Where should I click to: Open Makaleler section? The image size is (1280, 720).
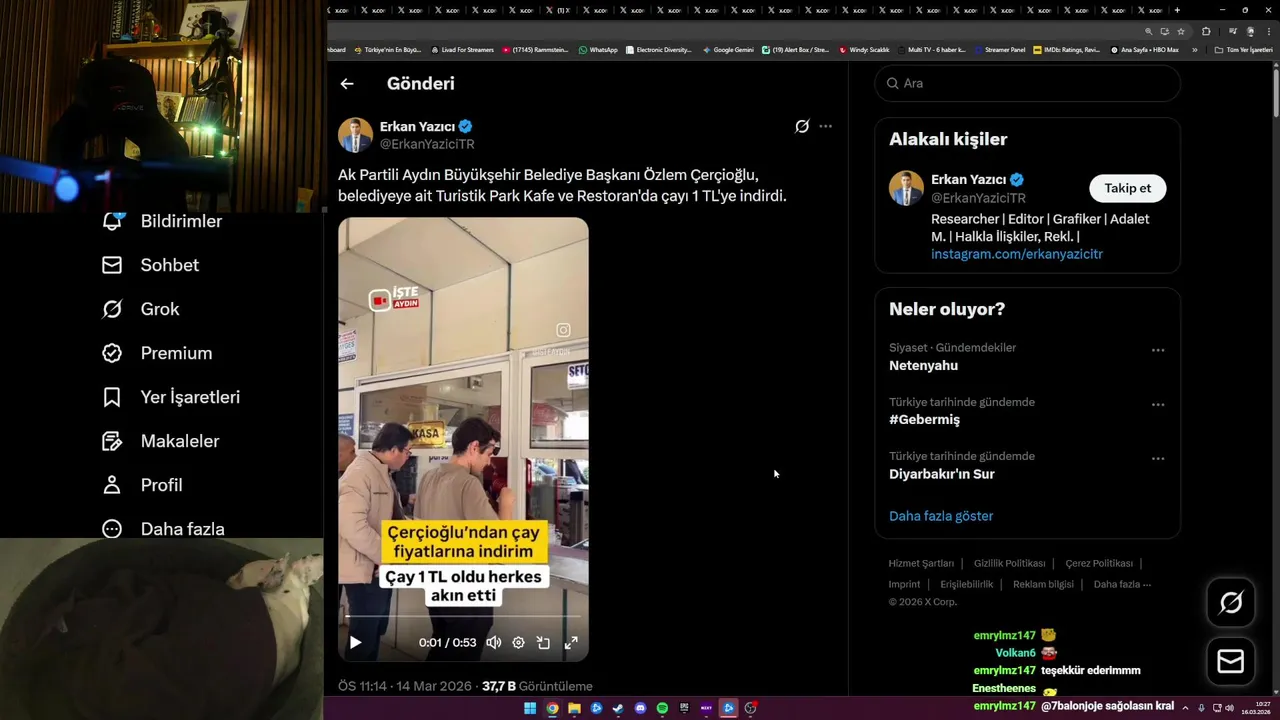[x=161, y=441]
